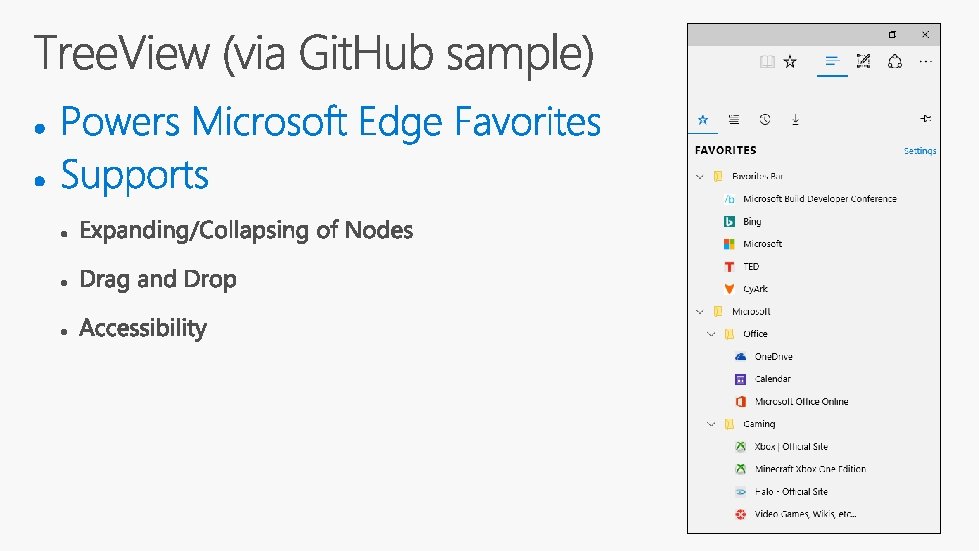979x551 pixels.
Task: Collapse the Gaming folder node
Action: (711, 424)
